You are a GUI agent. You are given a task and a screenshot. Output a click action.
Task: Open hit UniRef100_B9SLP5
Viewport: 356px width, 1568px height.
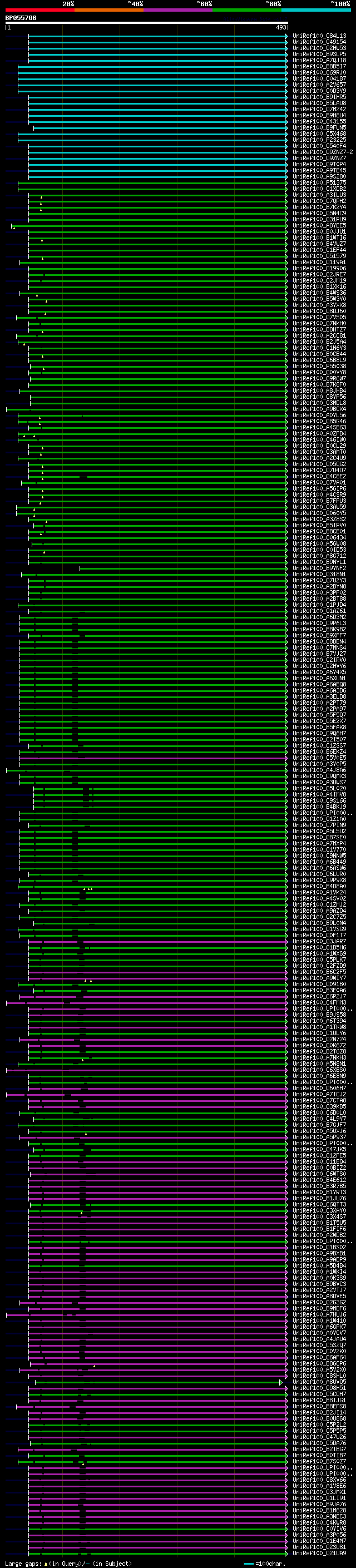(x=319, y=54)
